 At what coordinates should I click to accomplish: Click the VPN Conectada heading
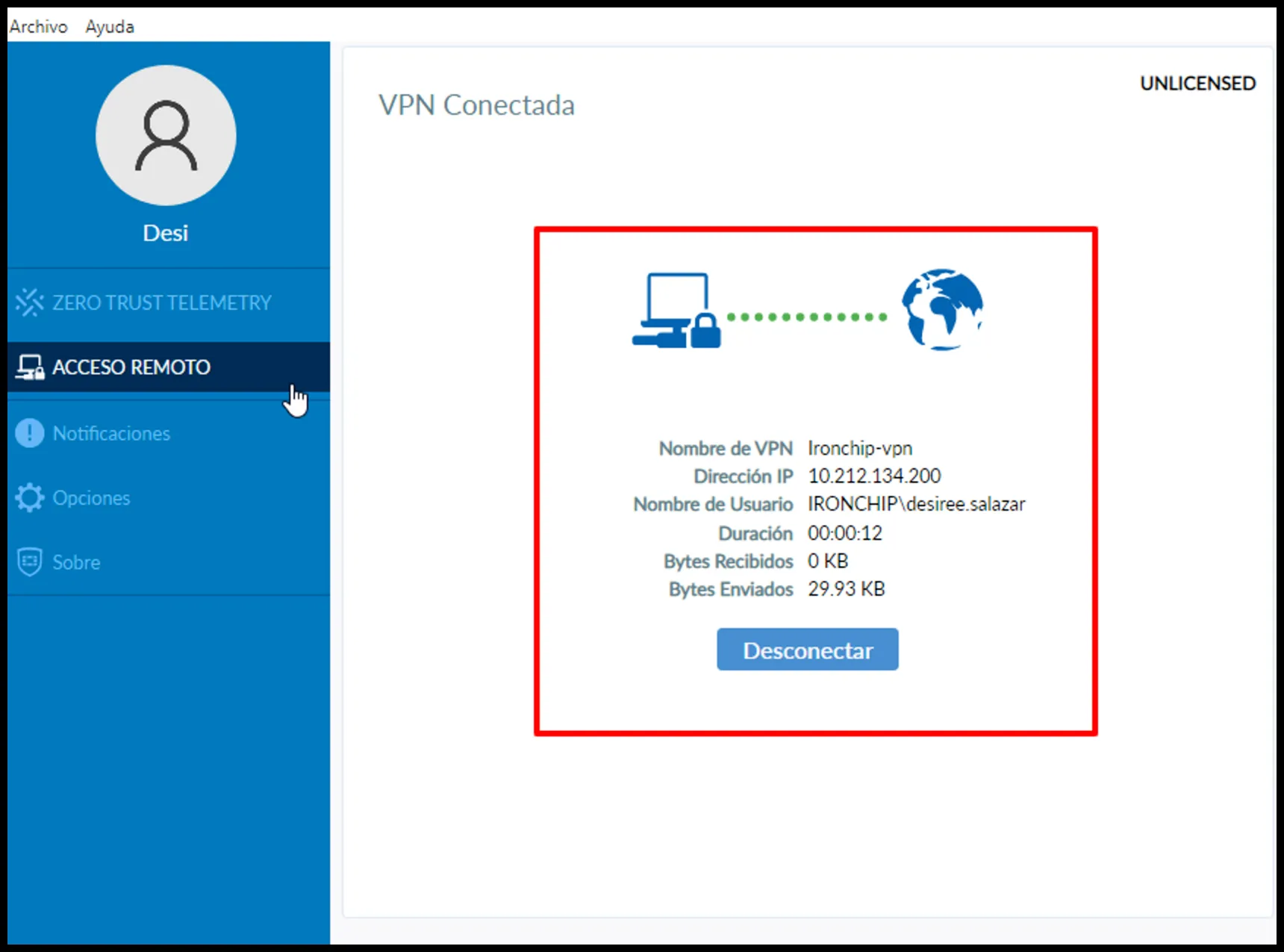476,105
